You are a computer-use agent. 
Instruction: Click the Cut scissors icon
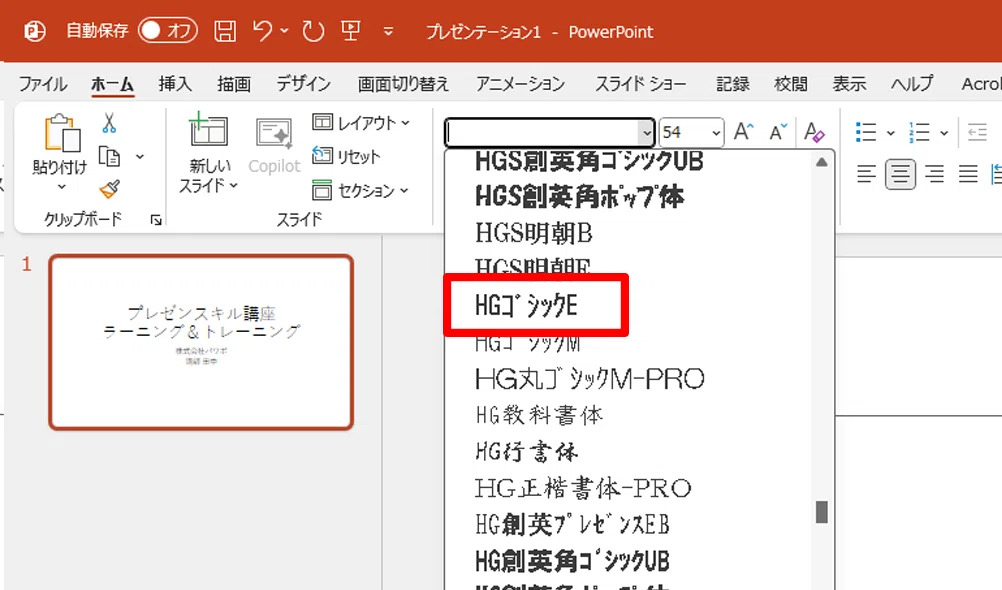109,123
